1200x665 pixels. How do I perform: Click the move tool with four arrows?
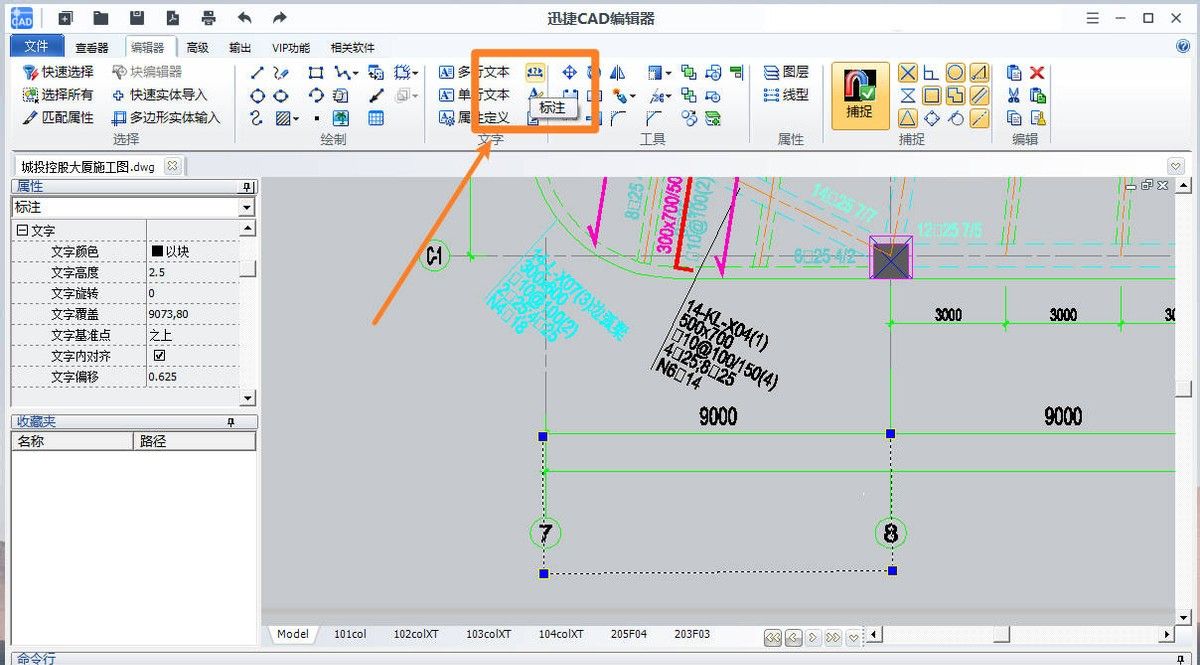tap(569, 72)
